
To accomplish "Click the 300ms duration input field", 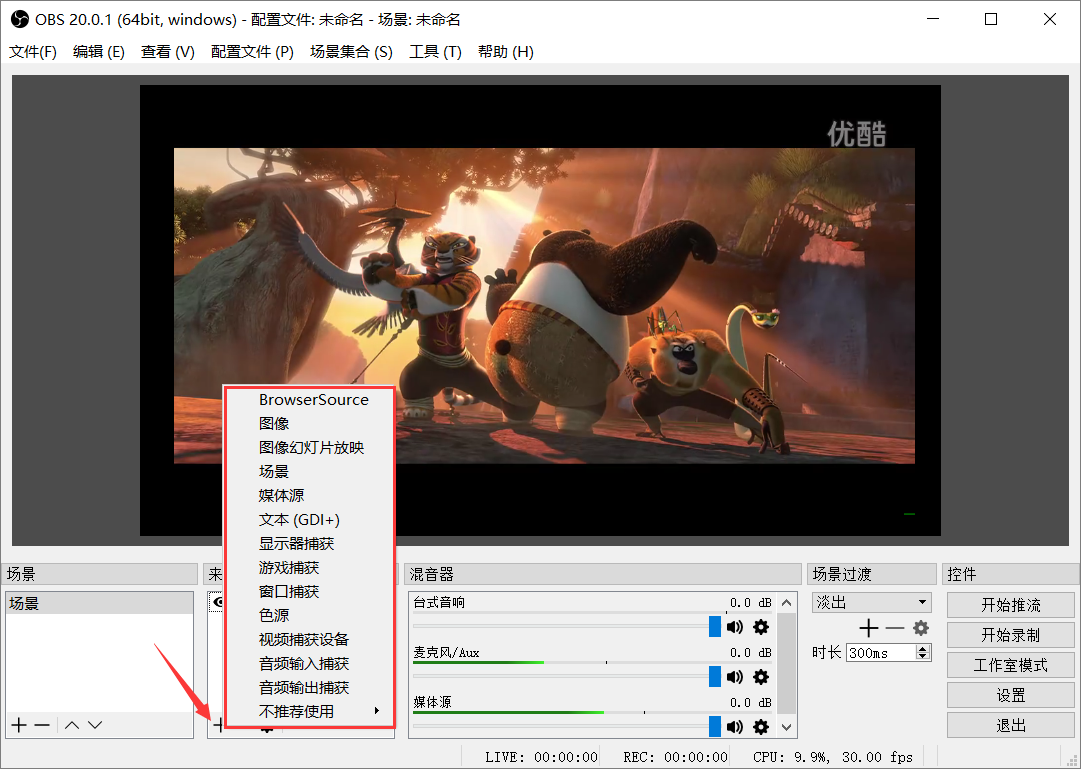I will pyautogui.click(x=882, y=652).
